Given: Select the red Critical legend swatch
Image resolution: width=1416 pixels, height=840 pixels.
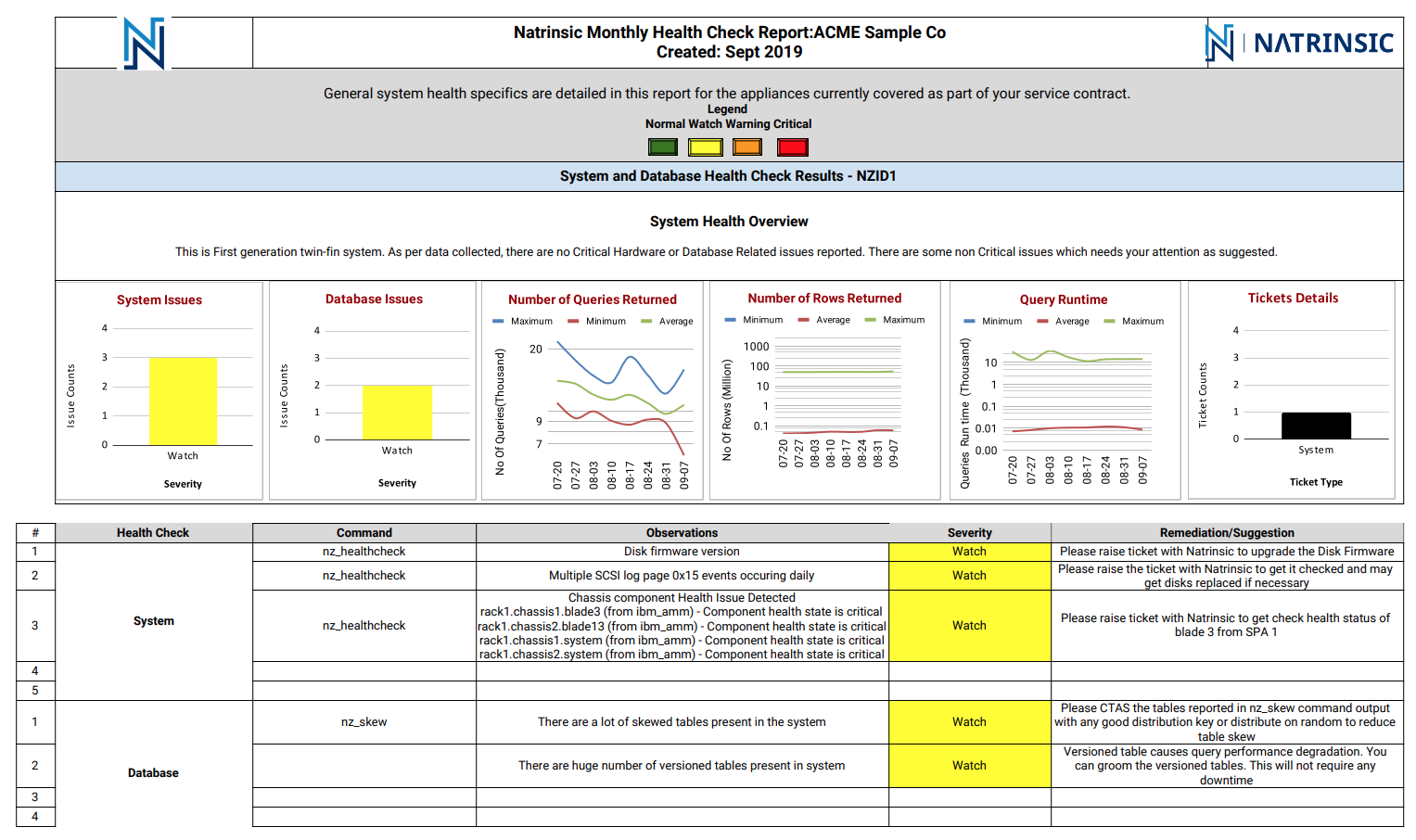Looking at the screenshot, I should [793, 146].
